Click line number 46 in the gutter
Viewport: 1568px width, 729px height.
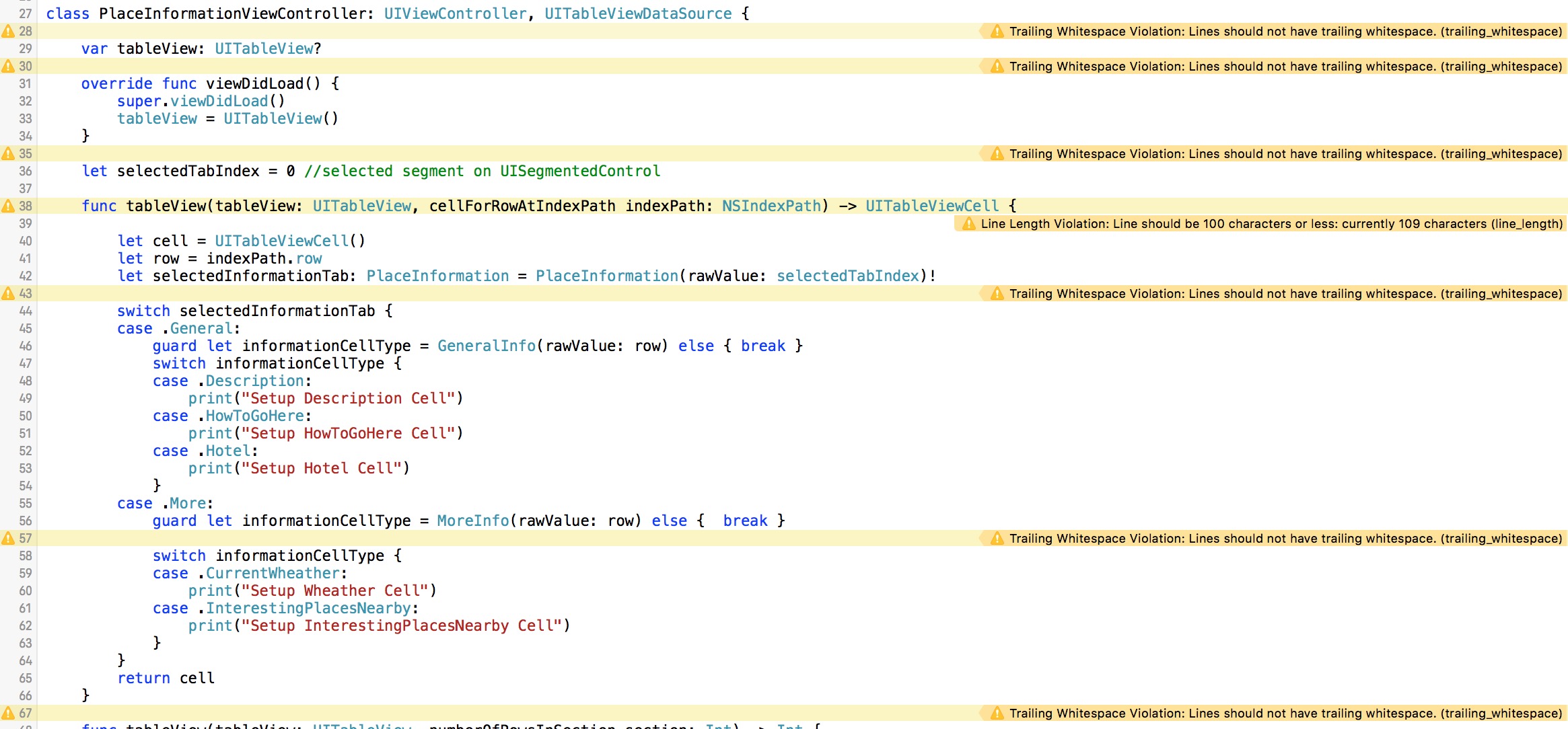pos(26,346)
